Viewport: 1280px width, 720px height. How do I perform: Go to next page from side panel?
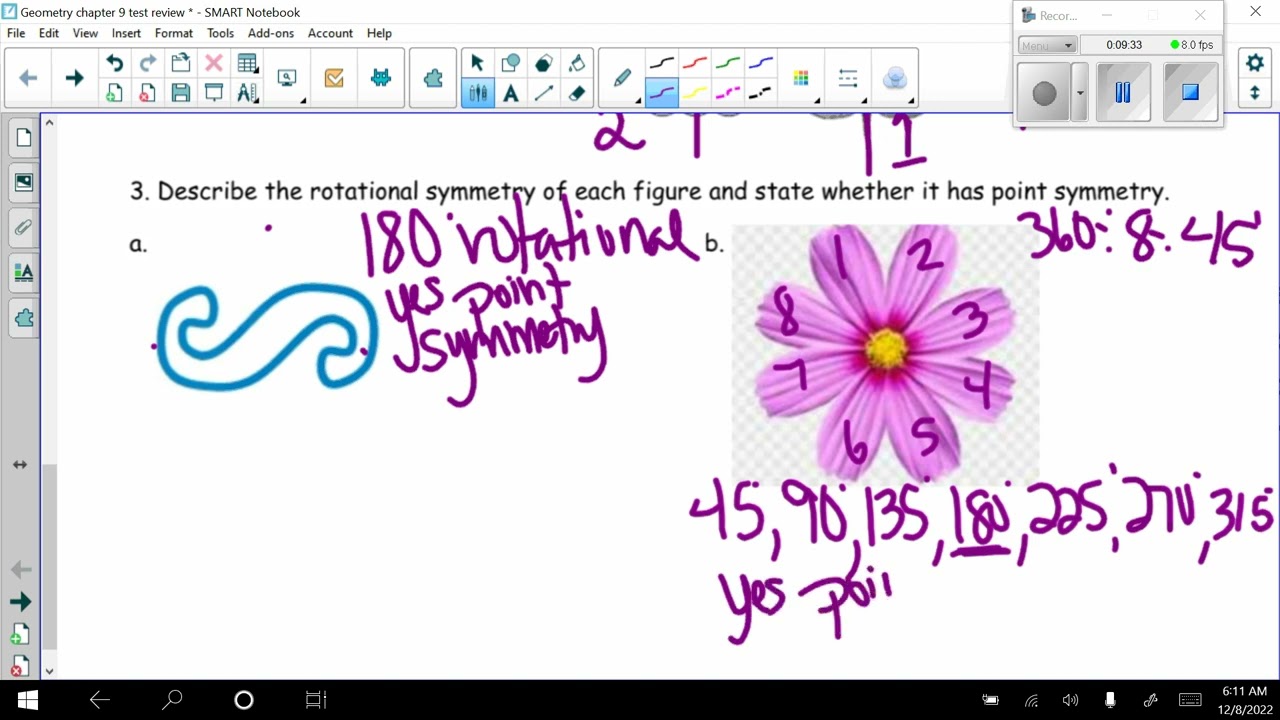pos(20,602)
